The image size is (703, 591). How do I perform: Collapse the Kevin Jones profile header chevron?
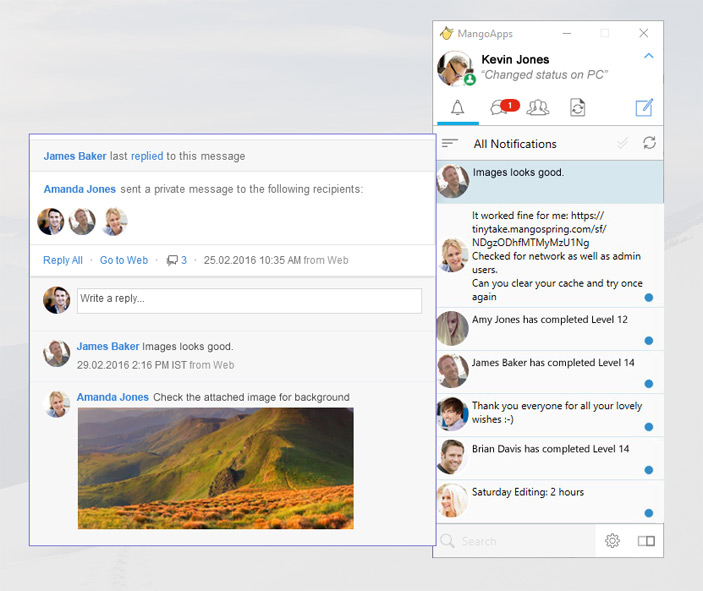tap(648, 56)
